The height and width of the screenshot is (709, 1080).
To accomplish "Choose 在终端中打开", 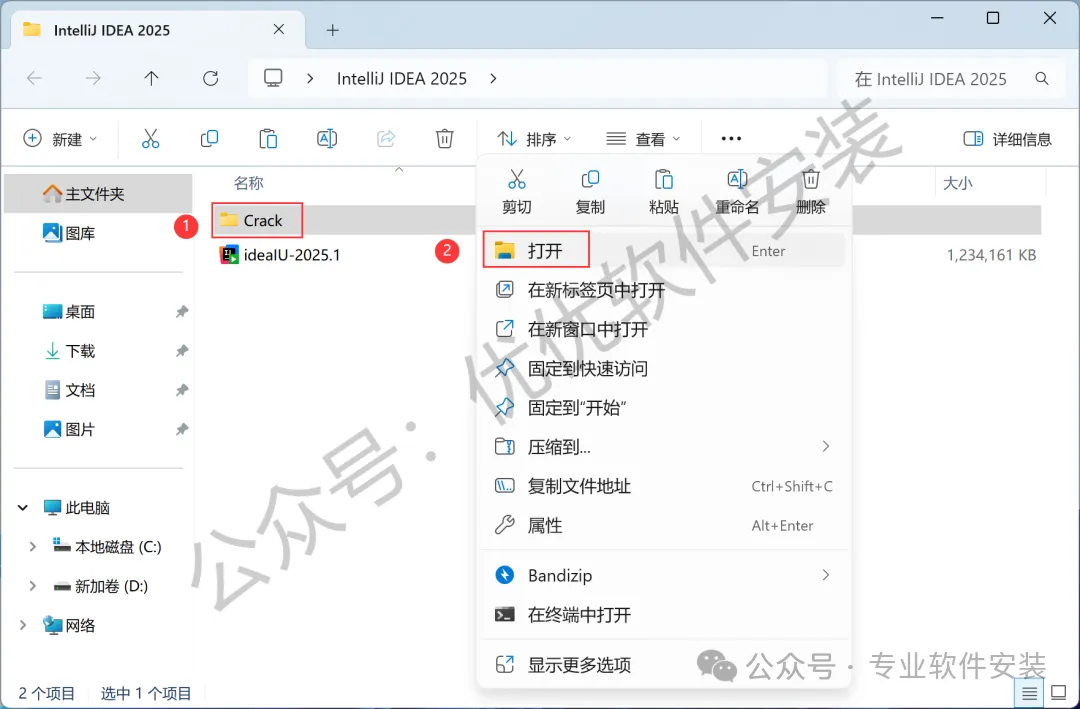I will (x=663, y=614).
